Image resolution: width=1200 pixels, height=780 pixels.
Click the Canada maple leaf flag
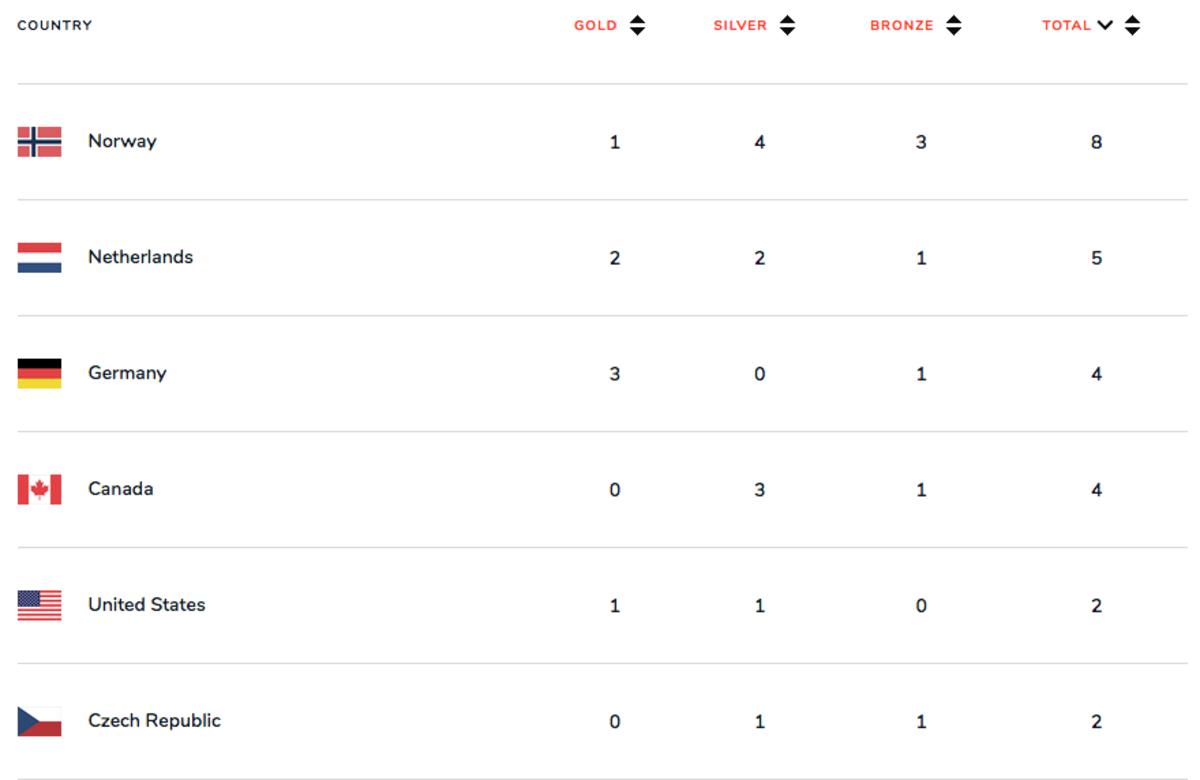tap(39, 489)
